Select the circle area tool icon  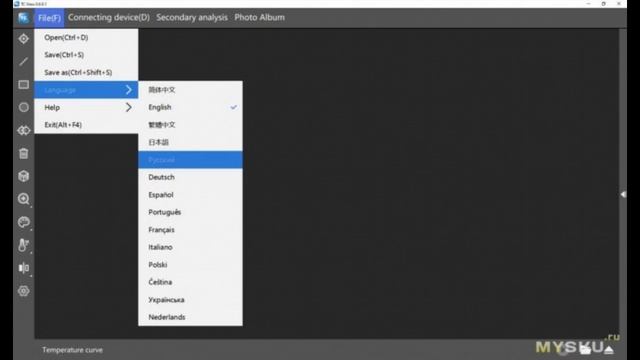click(x=24, y=107)
